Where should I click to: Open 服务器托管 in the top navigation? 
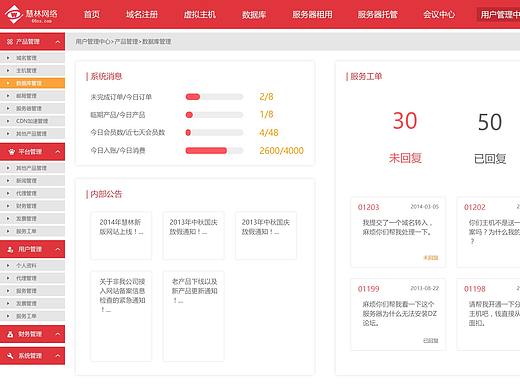click(x=377, y=14)
